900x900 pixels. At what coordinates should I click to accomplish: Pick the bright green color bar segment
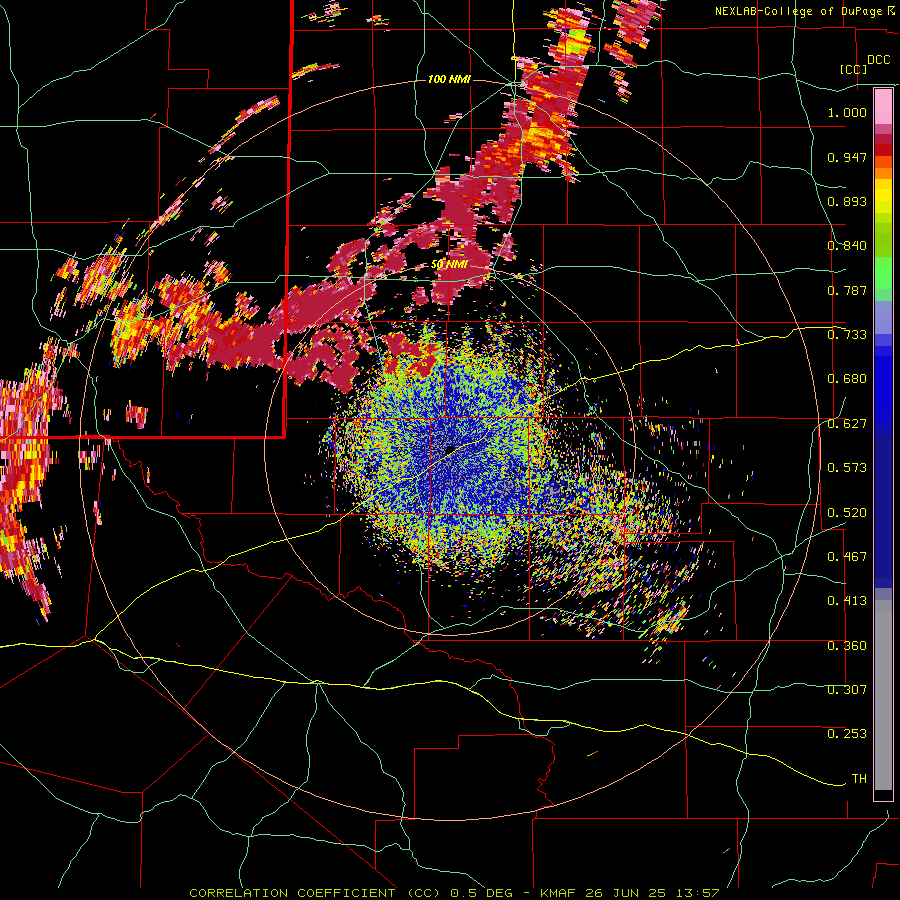click(x=883, y=273)
